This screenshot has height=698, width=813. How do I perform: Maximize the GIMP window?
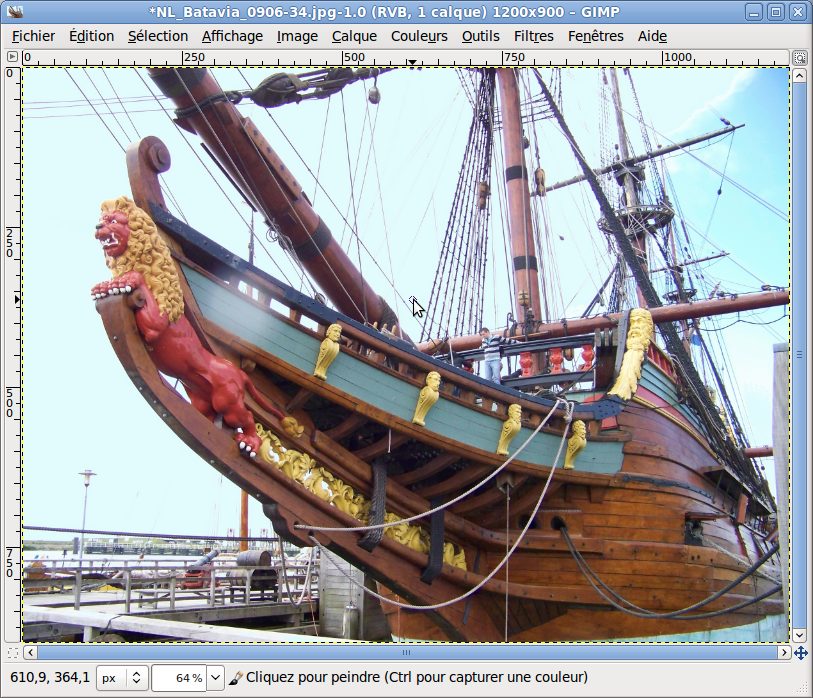(x=776, y=12)
